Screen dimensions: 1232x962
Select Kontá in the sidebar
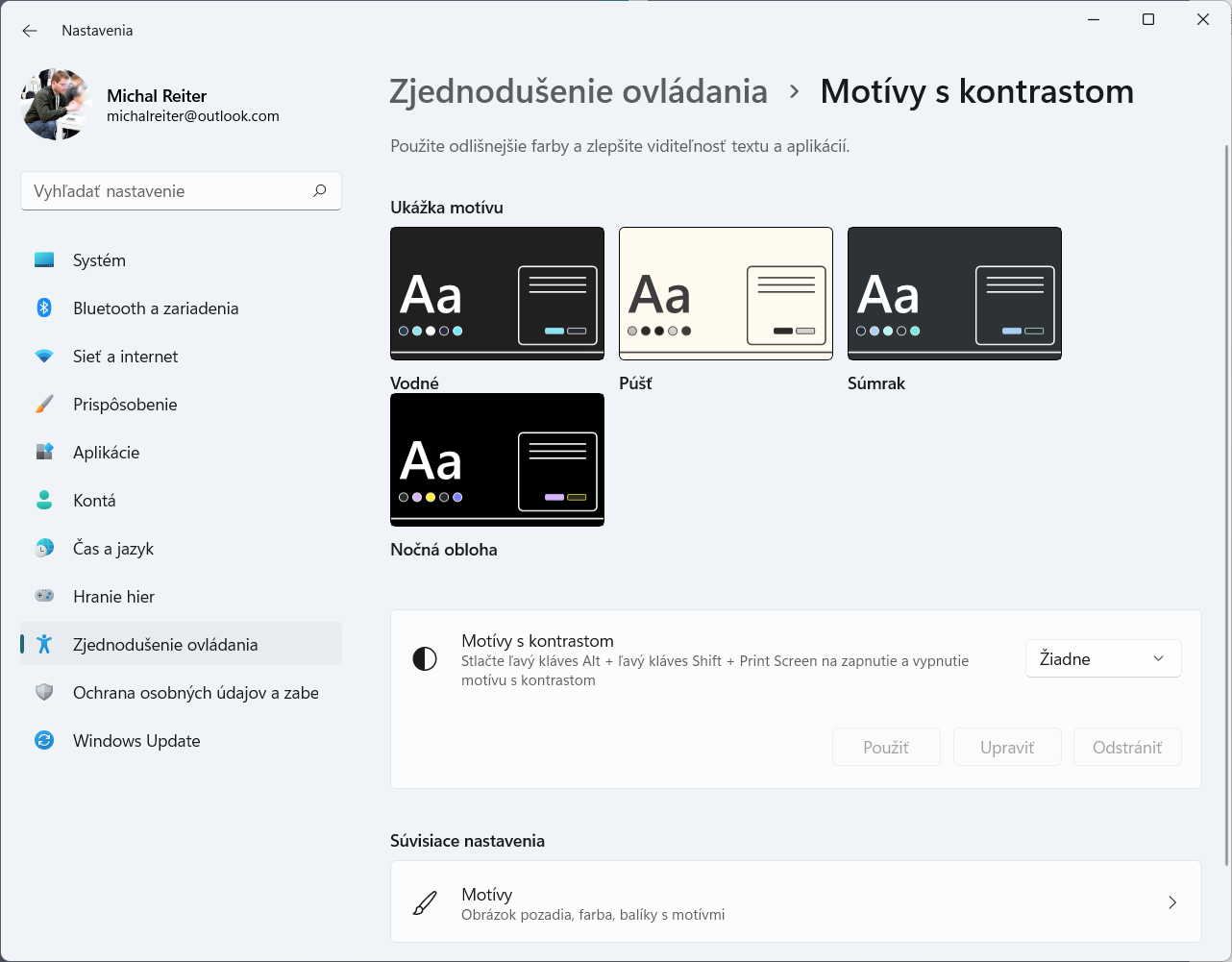[94, 501]
